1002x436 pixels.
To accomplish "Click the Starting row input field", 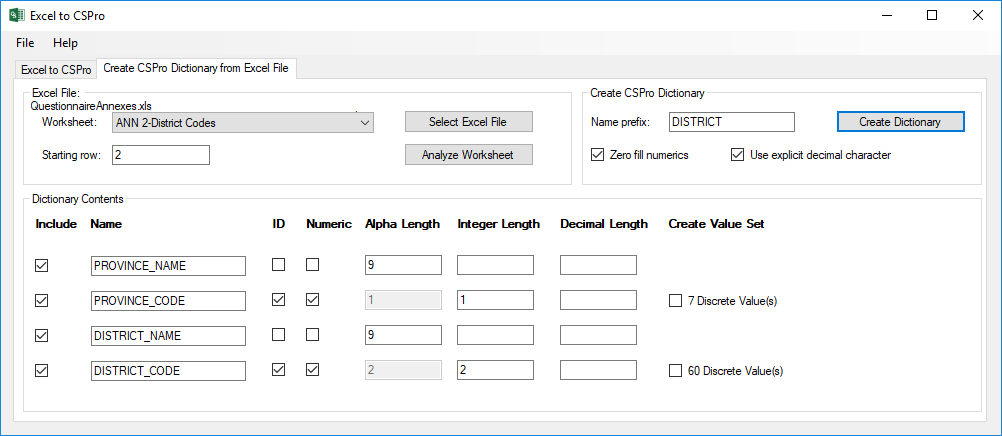I will [160, 155].
